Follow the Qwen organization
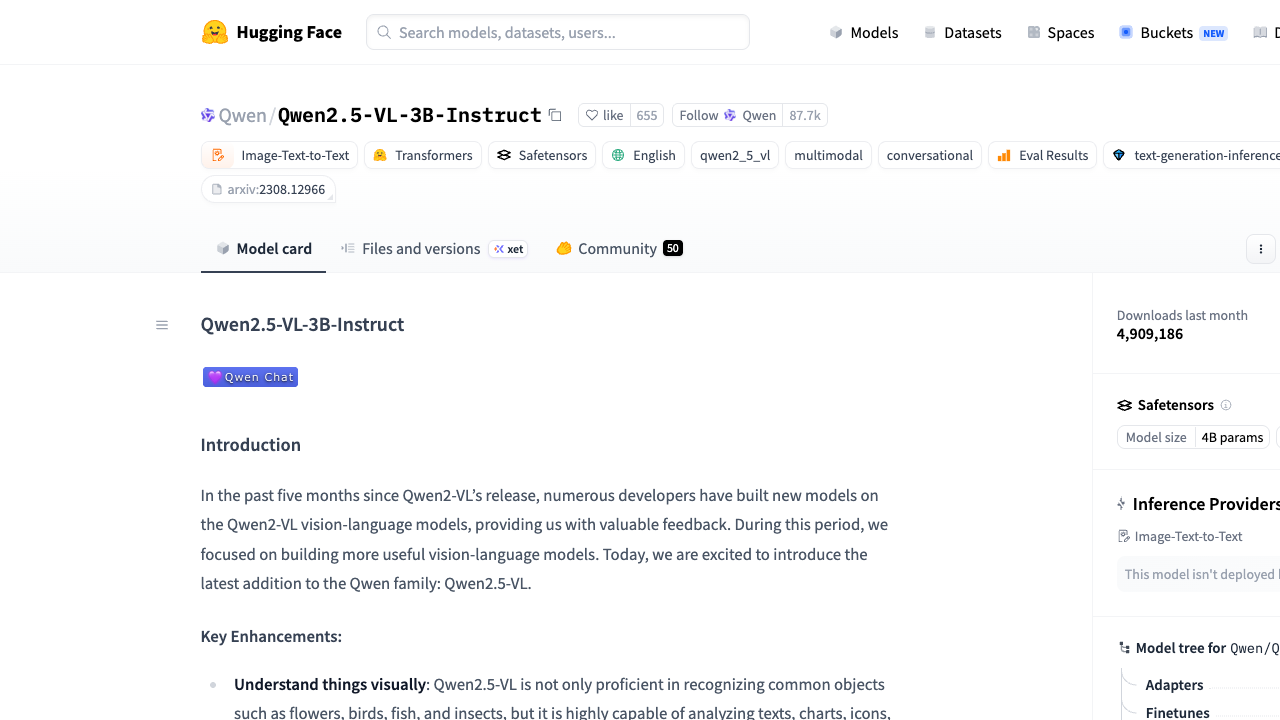 (x=727, y=115)
